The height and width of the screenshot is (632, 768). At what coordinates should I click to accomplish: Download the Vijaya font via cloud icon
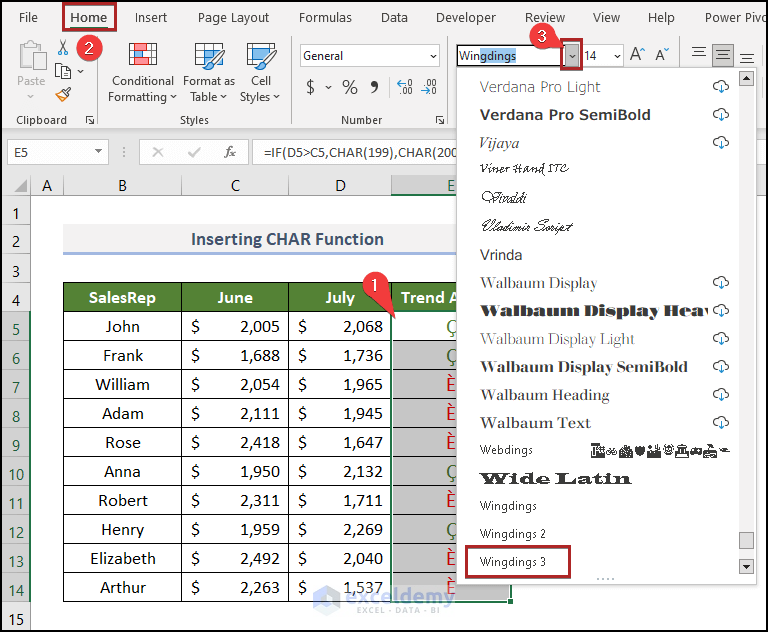click(x=720, y=143)
